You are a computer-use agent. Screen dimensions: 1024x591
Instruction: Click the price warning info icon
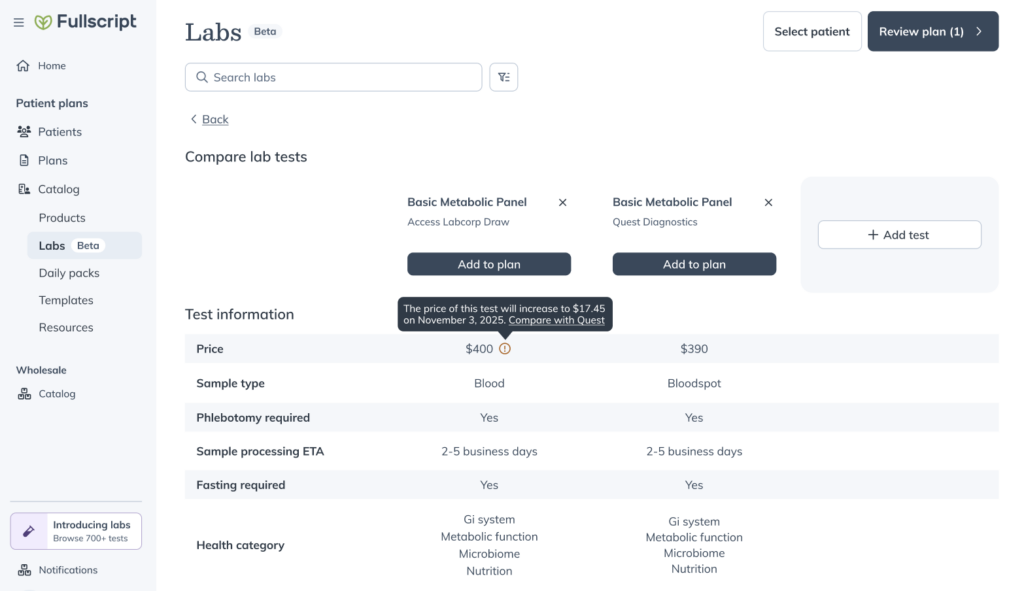505,349
